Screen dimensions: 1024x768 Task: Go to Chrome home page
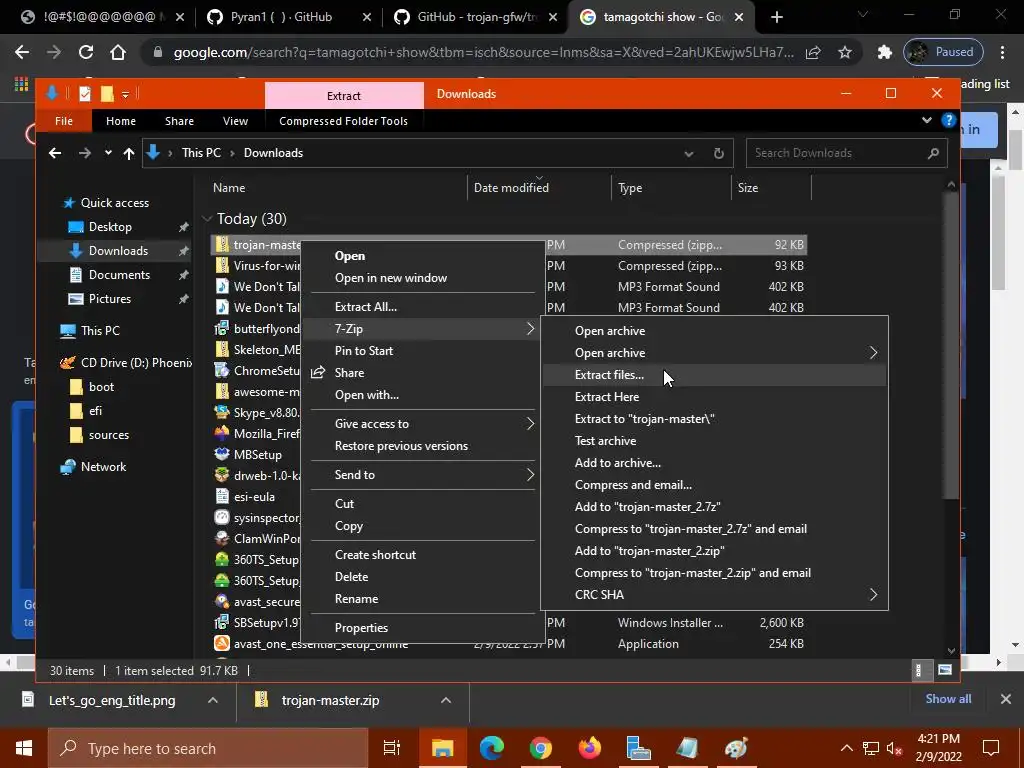118,52
